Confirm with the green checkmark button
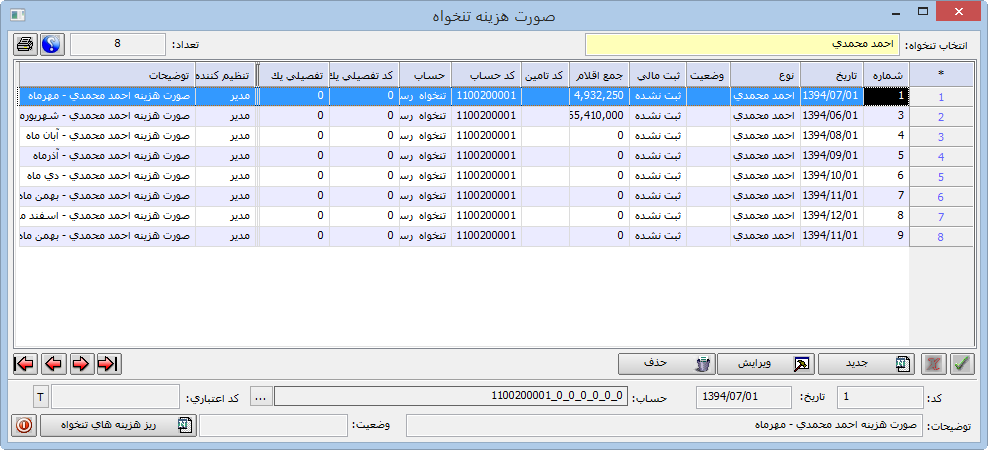The width and height of the screenshot is (988, 450). (962, 364)
